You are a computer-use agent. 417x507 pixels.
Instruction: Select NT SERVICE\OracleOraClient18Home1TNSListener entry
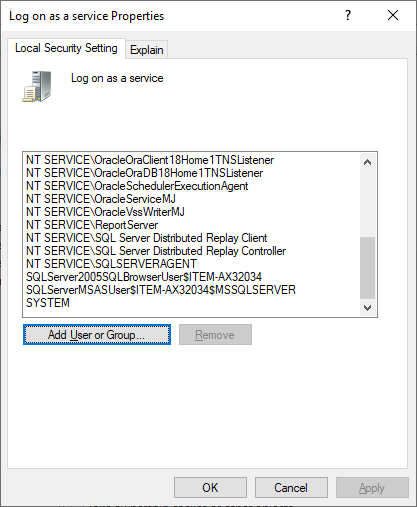(x=150, y=160)
